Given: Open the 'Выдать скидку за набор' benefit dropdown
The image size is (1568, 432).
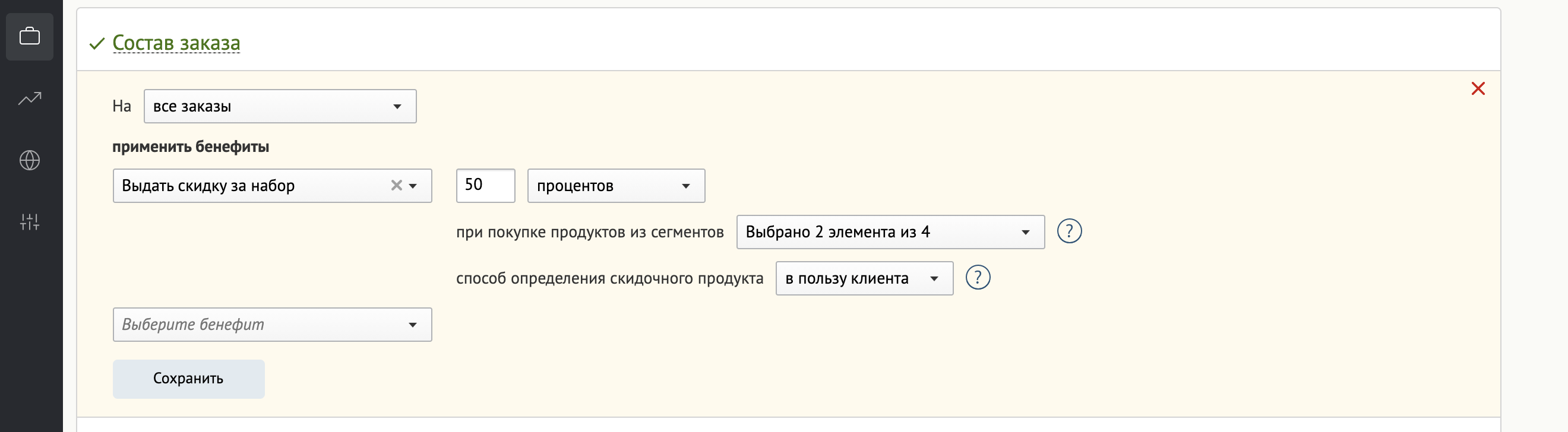Looking at the screenshot, I should (x=272, y=186).
